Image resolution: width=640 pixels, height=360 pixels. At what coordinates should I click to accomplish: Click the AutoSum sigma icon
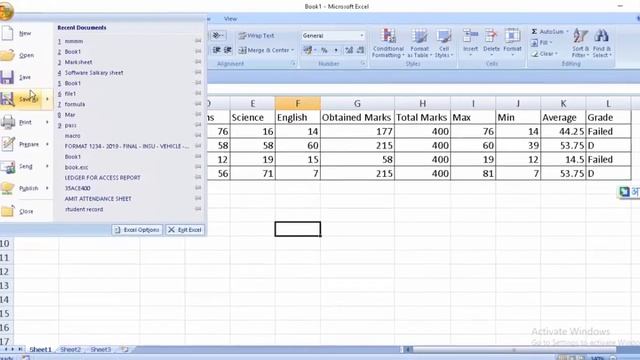coord(534,31)
